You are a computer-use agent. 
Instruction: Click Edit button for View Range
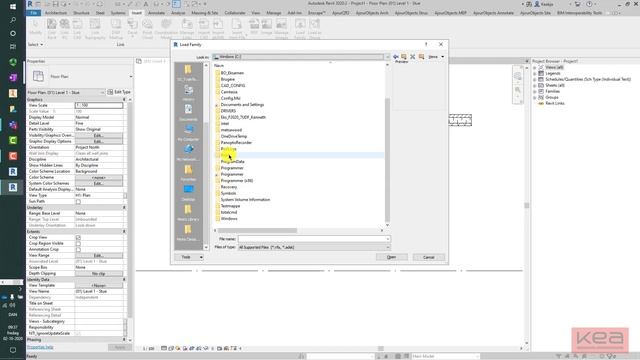tap(98, 256)
